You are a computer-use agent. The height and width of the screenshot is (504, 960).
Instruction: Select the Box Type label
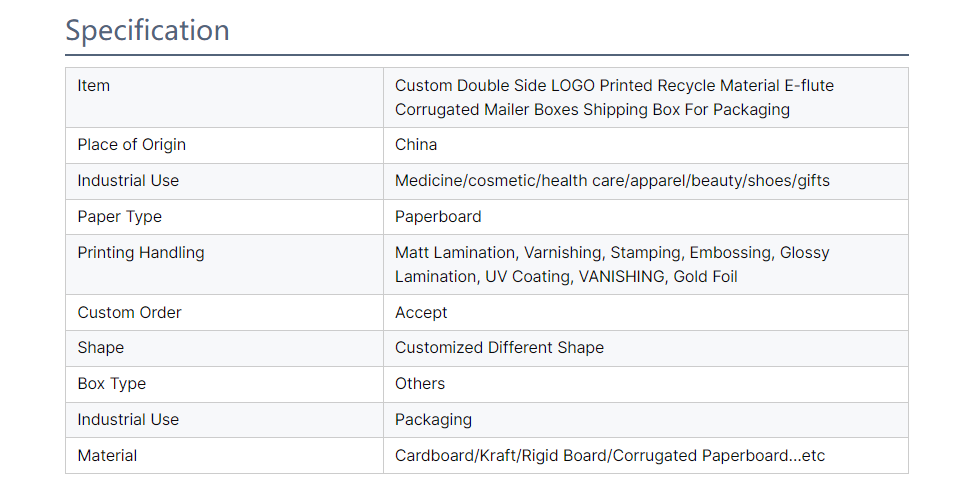click(x=111, y=384)
